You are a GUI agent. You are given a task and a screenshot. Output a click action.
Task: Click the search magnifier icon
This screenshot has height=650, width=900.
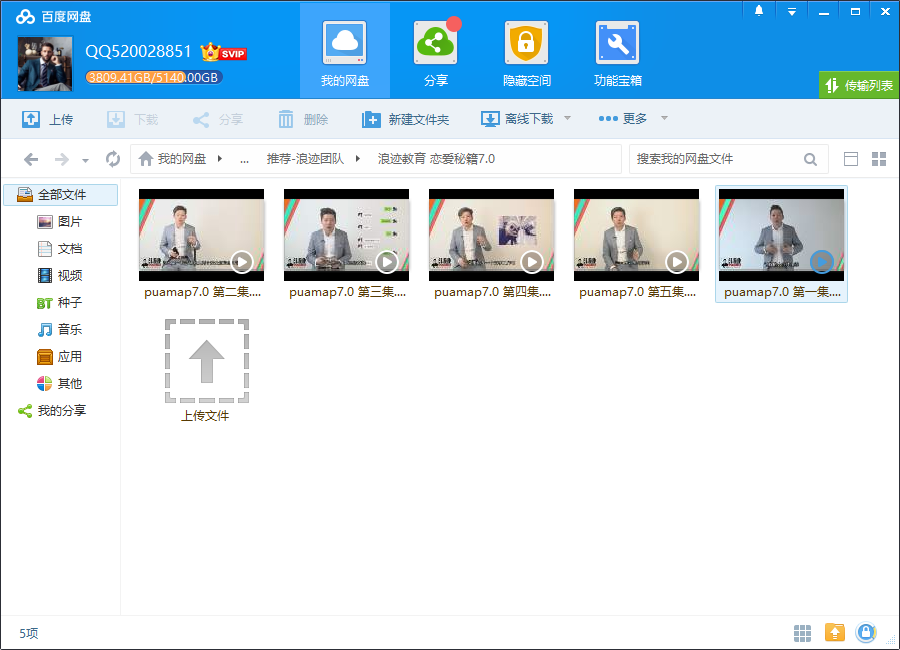(810, 159)
